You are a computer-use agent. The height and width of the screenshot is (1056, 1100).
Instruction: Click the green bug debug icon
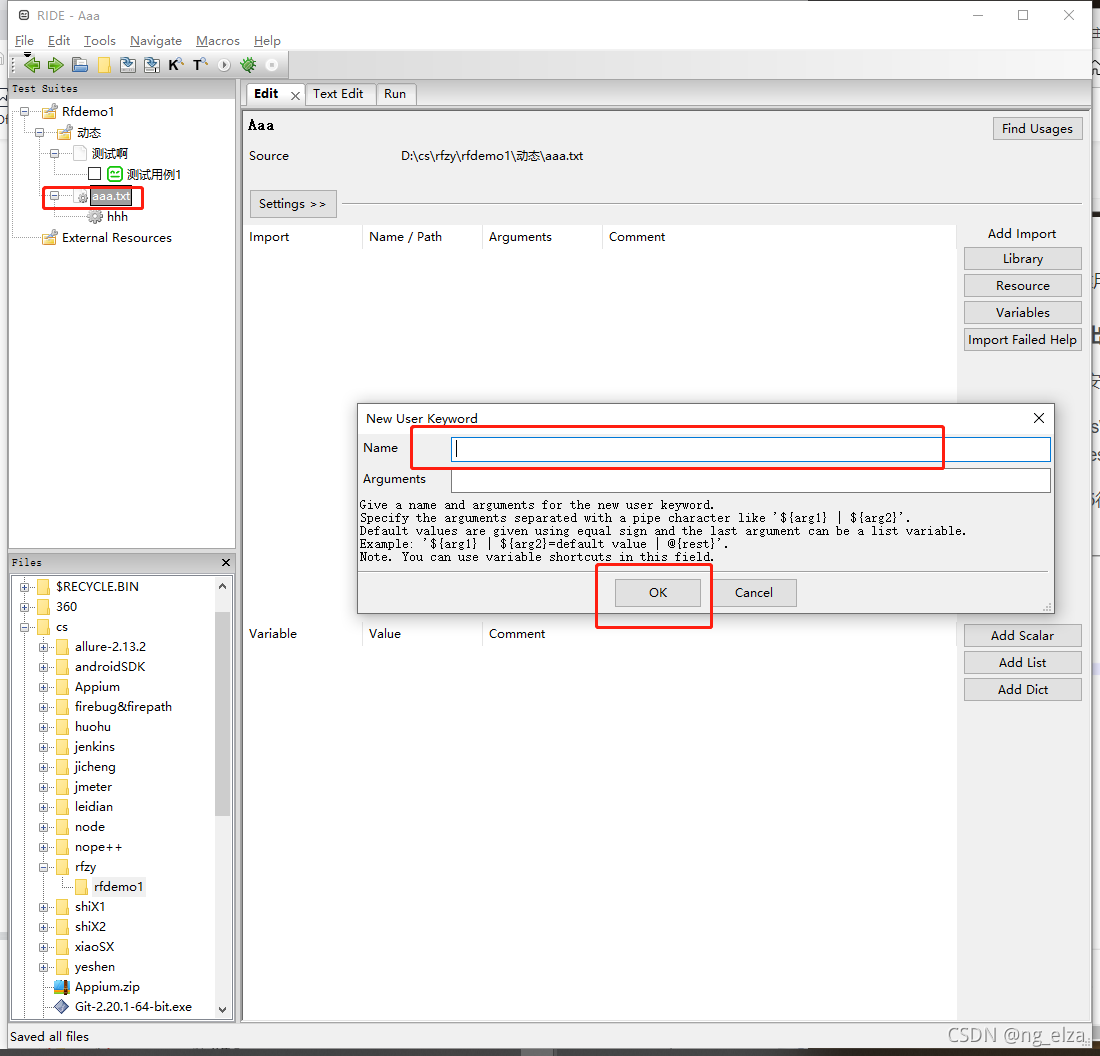248,65
